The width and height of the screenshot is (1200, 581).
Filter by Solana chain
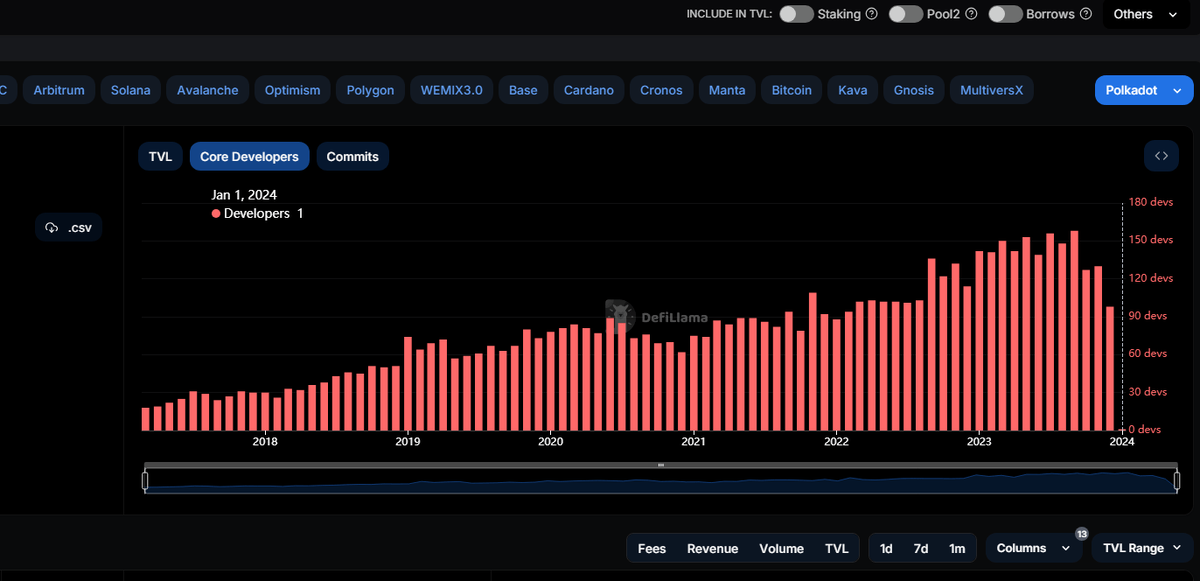pyautogui.click(x=131, y=90)
